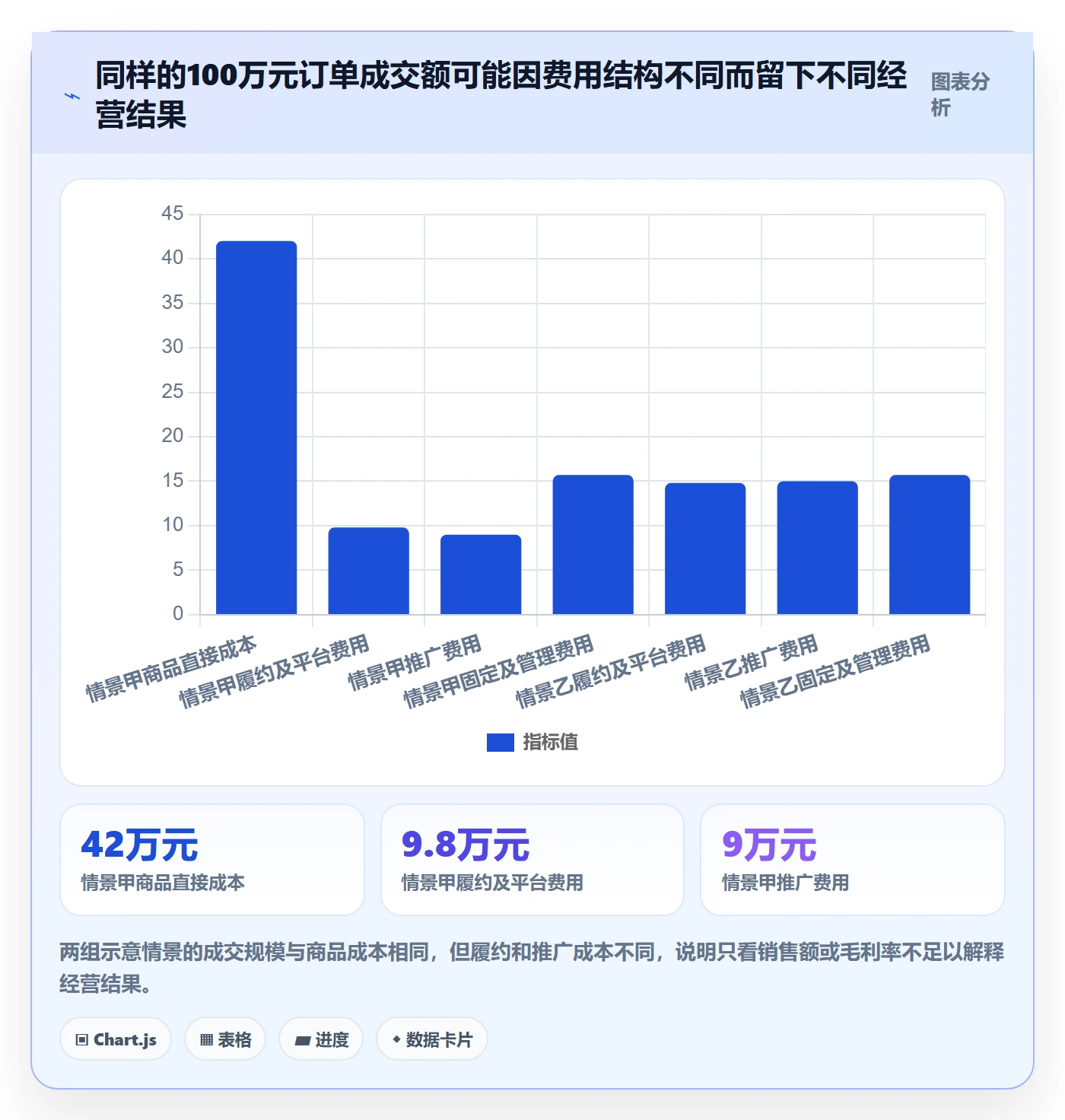Viewport: 1065px width, 1120px height.
Task: Select the 情景甲商品直接成本 bar in chart
Action: [x=256, y=428]
